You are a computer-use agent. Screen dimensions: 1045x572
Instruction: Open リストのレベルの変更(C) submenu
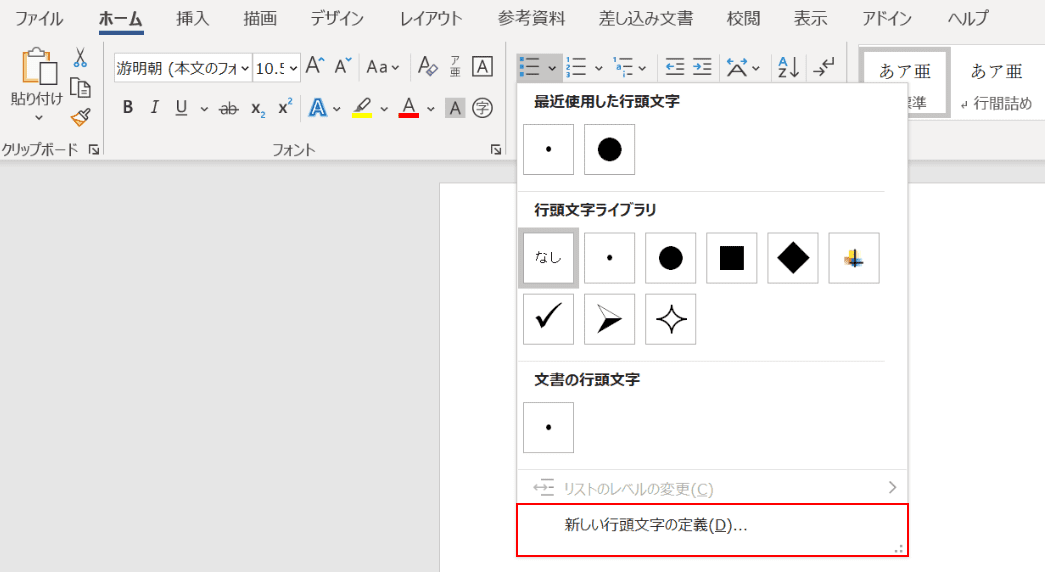tap(712, 489)
